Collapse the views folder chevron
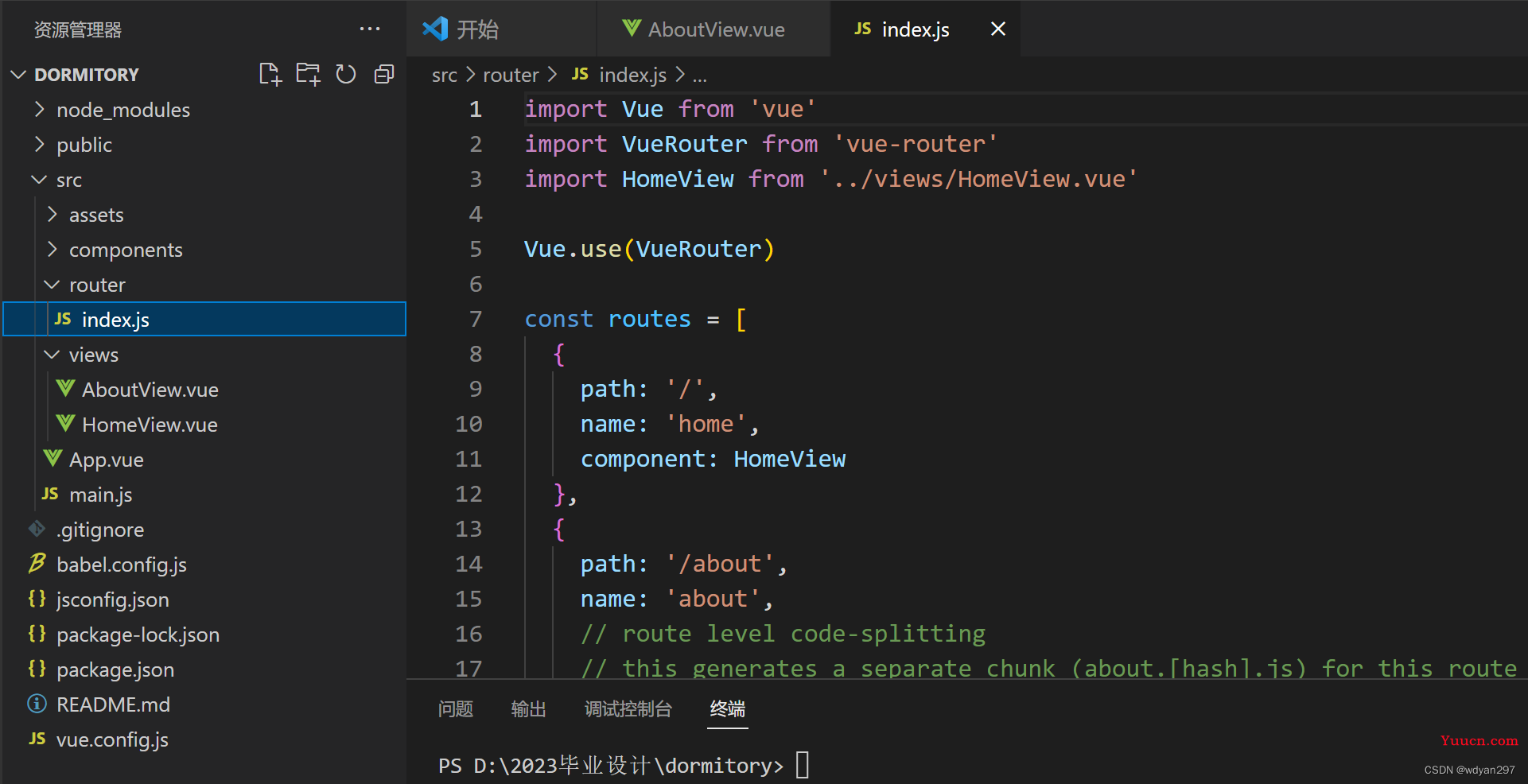The width and height of the screenshot is (1528, 784). 52,355
